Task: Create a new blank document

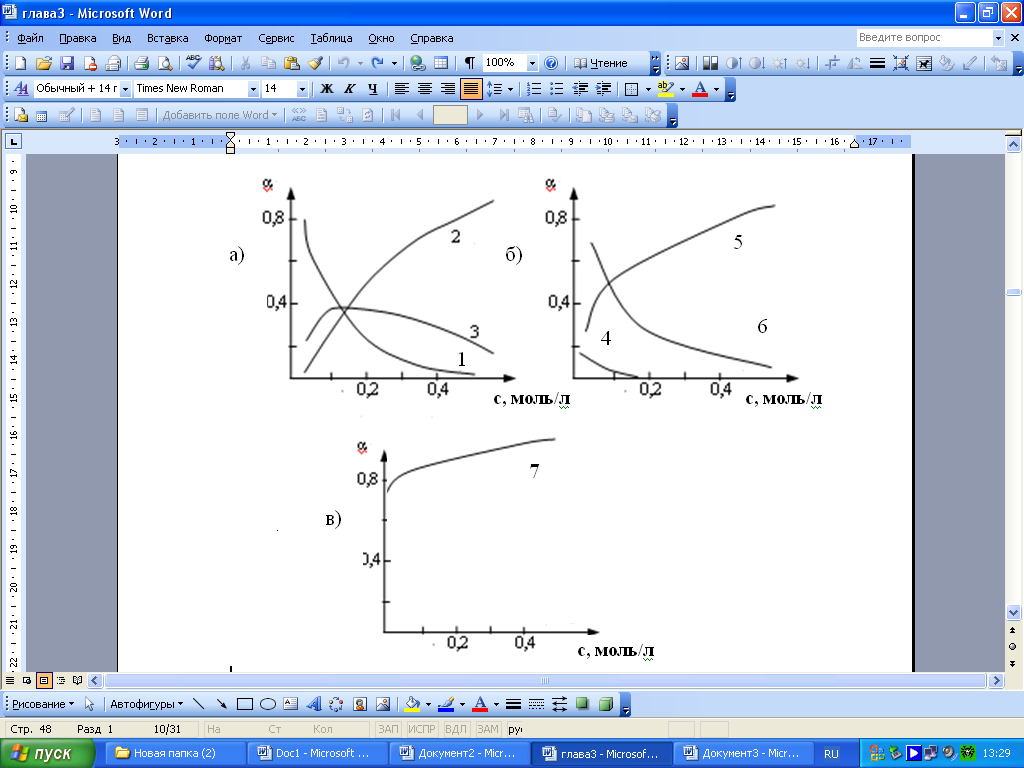Action: [20, 63]
